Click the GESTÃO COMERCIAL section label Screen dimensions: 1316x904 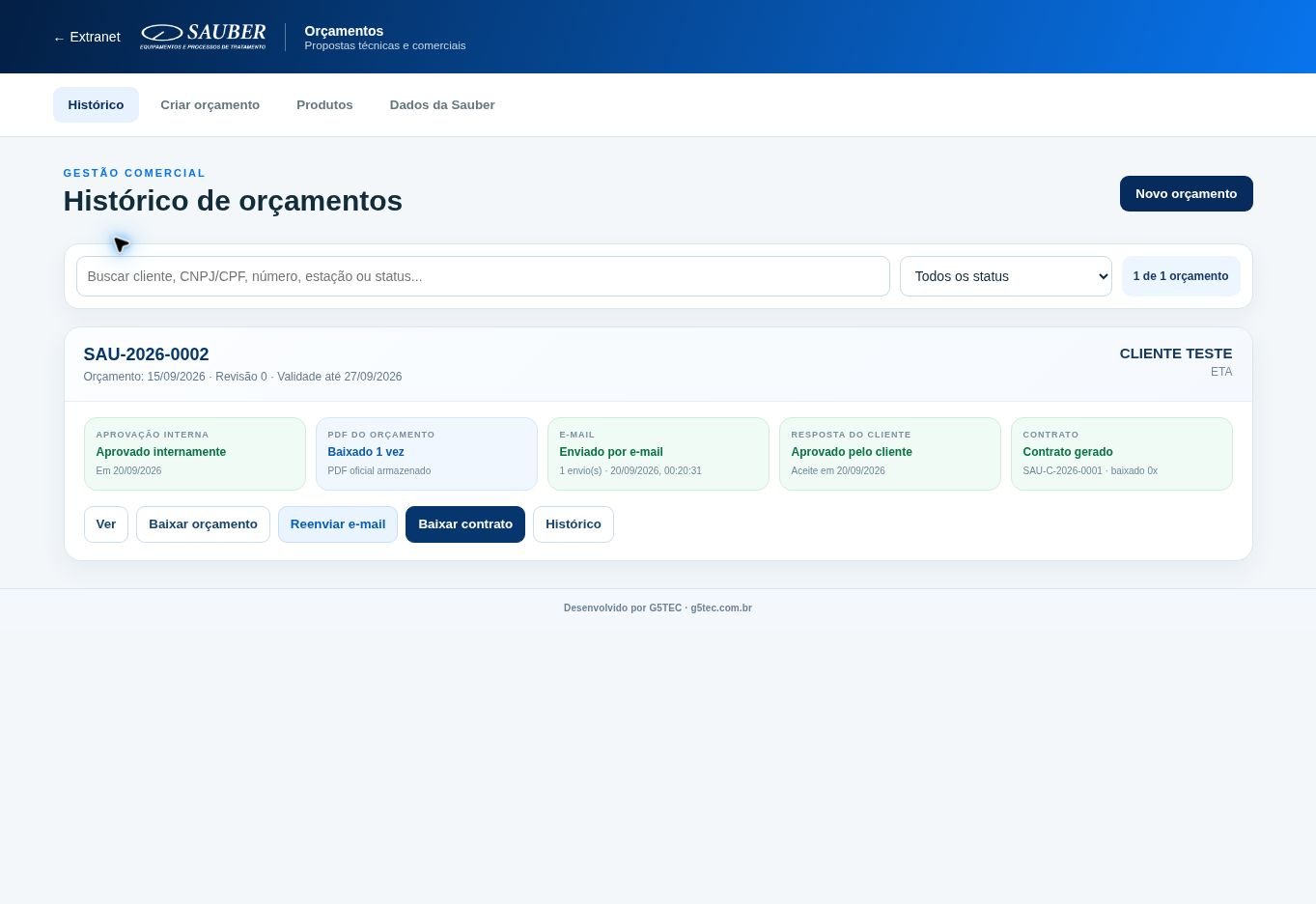[134, 173]
